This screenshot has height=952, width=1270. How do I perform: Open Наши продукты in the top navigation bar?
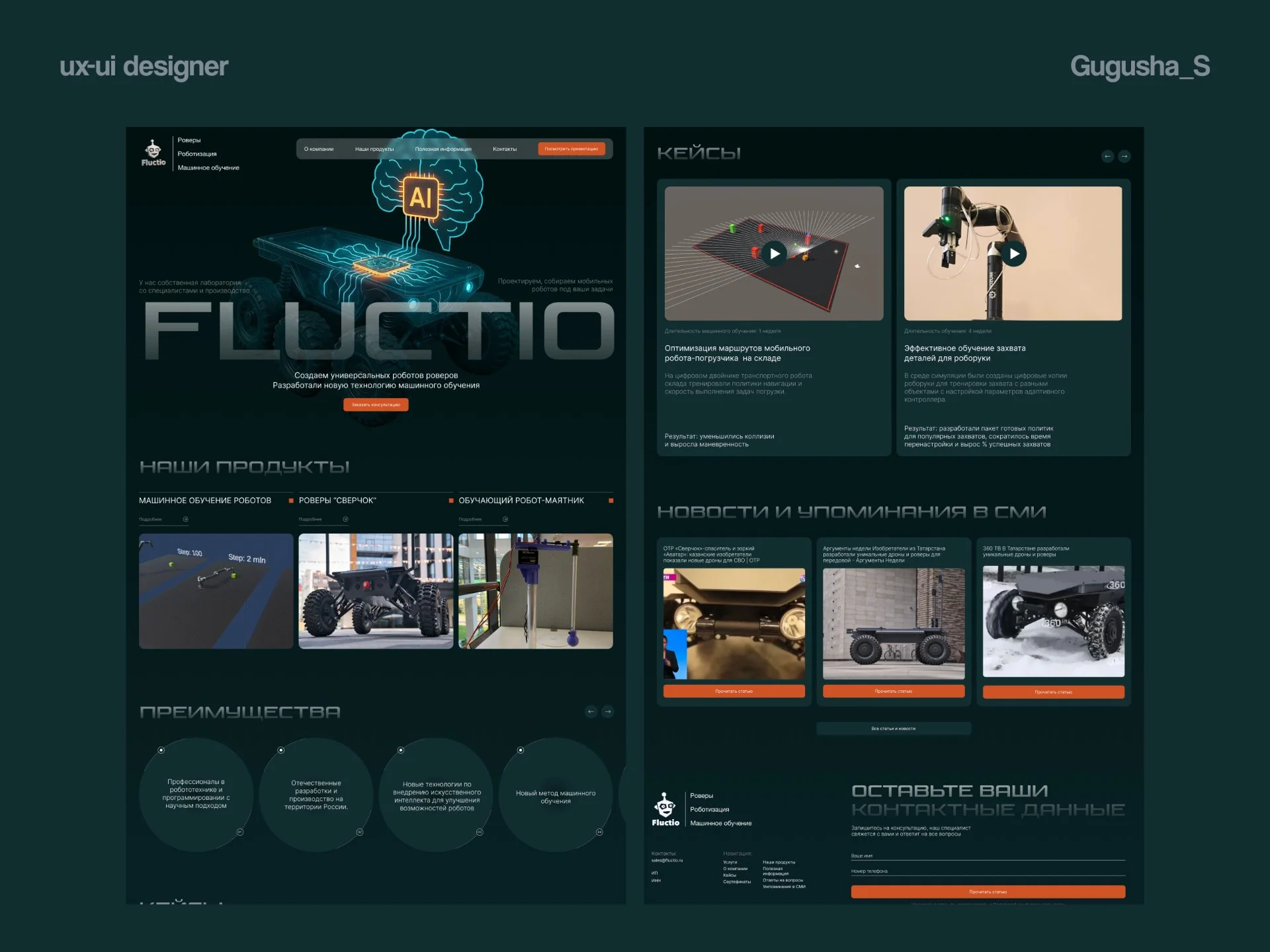[x=374, y=149]
